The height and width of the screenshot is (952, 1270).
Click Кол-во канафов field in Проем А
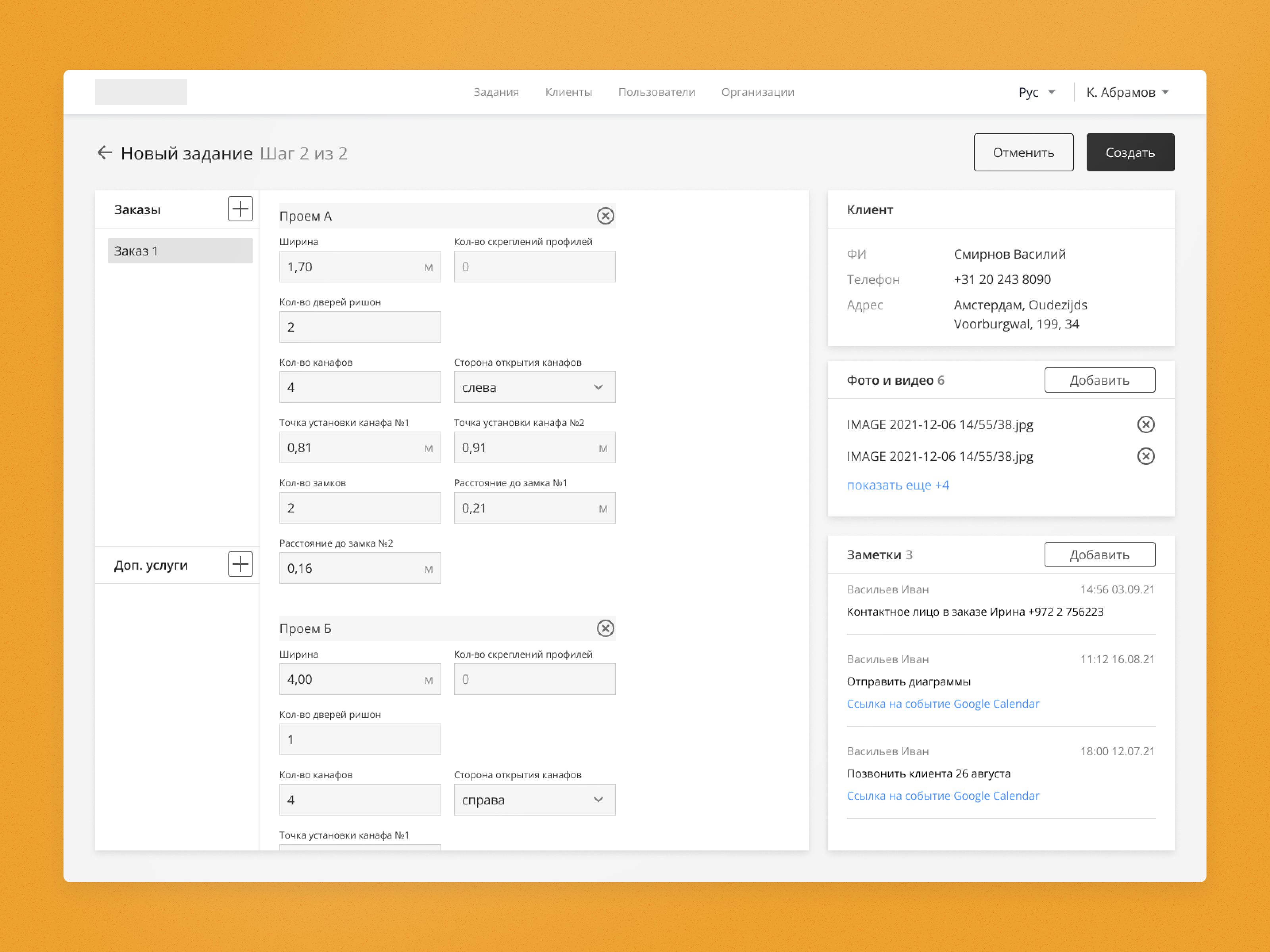pos(360,387)
